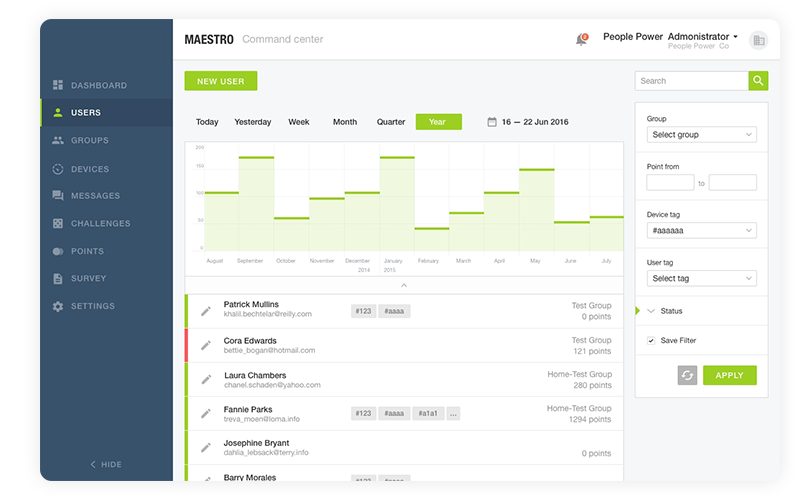The width and height of the screenshot is (800, 500).
Task: Edit Josephine Bryant using pencil icon
Action: (206, 447)
